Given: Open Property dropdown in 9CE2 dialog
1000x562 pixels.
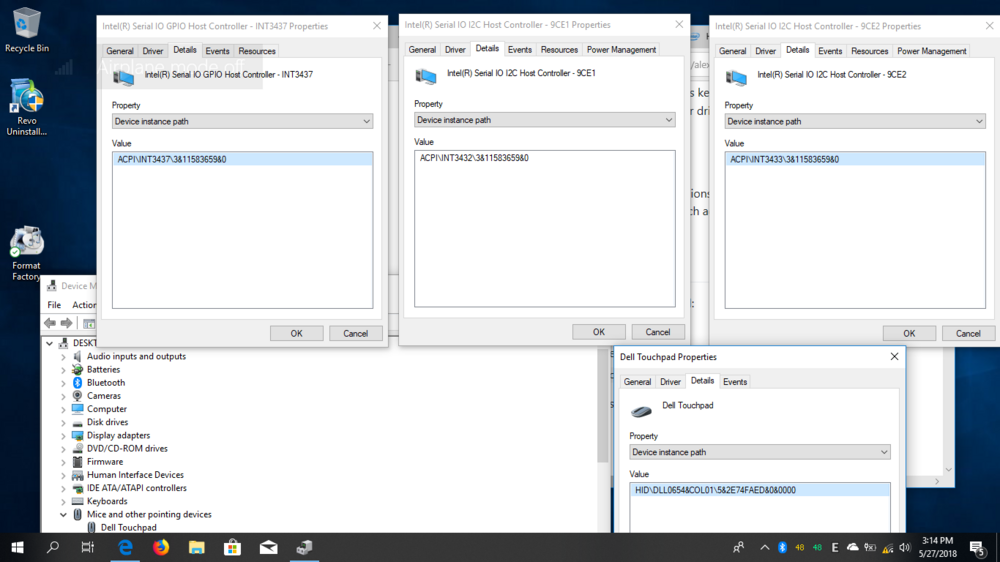Looking at the screenshot, I should (855, 121).
